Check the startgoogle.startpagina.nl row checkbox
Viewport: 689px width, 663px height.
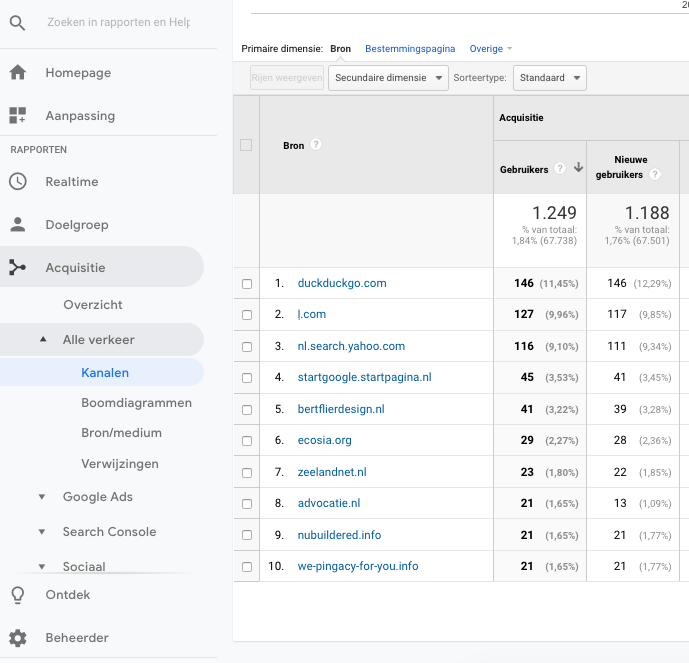pos(247,378)
